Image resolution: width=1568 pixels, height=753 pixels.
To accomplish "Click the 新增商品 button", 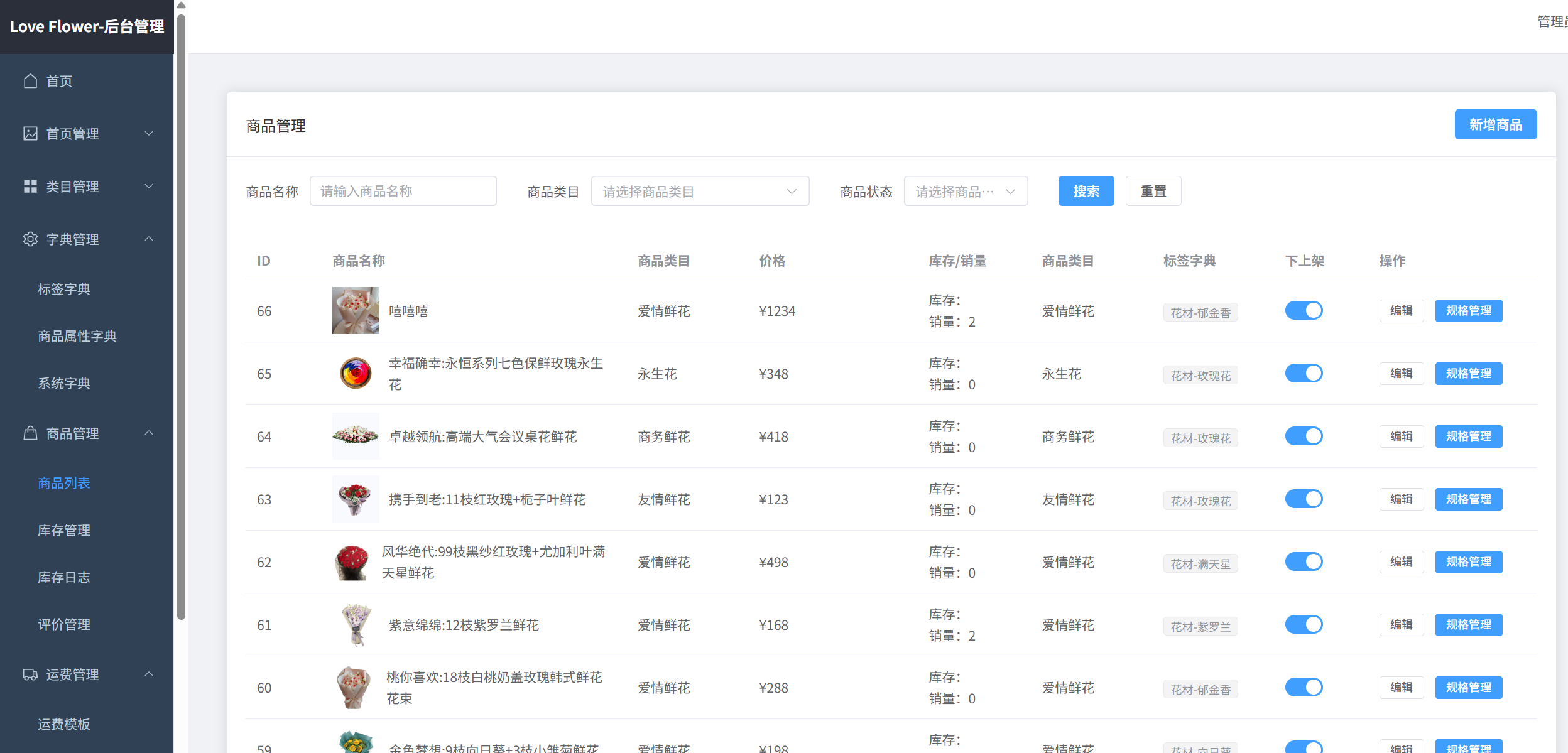I will click(1495, 125).
